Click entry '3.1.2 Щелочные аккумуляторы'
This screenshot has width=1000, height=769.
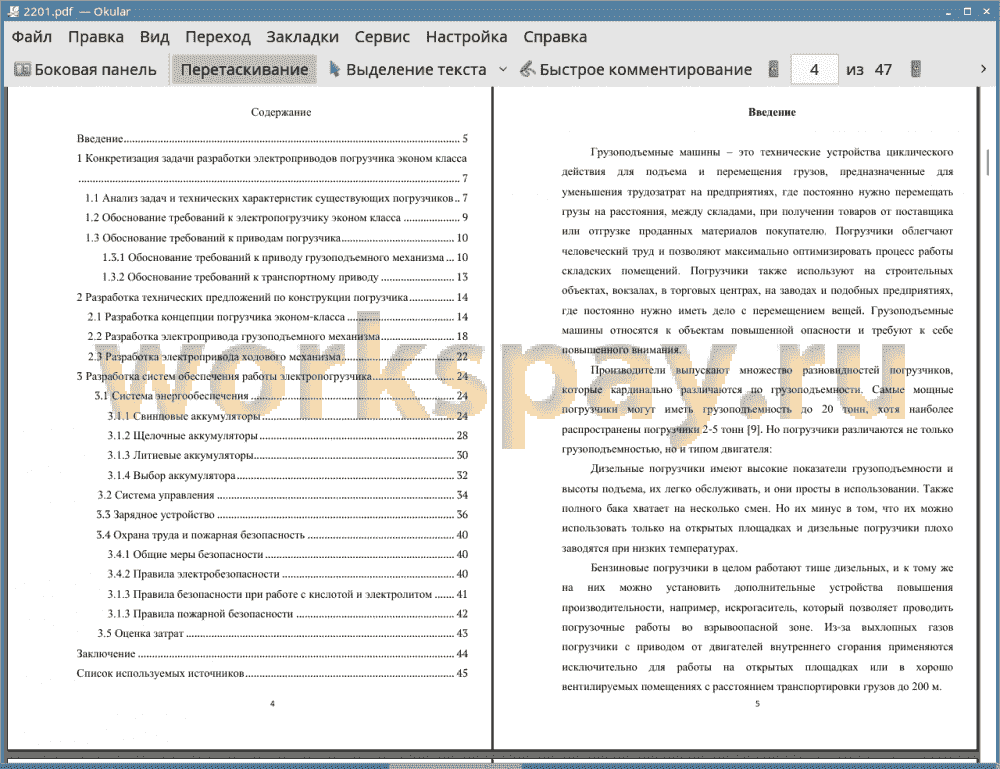(288, 436)
